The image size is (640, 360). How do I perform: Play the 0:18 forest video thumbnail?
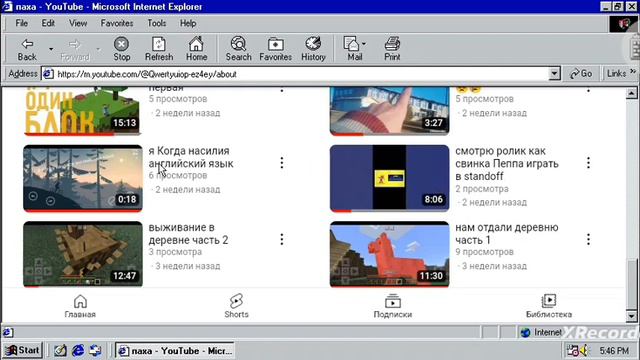(x=83, y=178)
